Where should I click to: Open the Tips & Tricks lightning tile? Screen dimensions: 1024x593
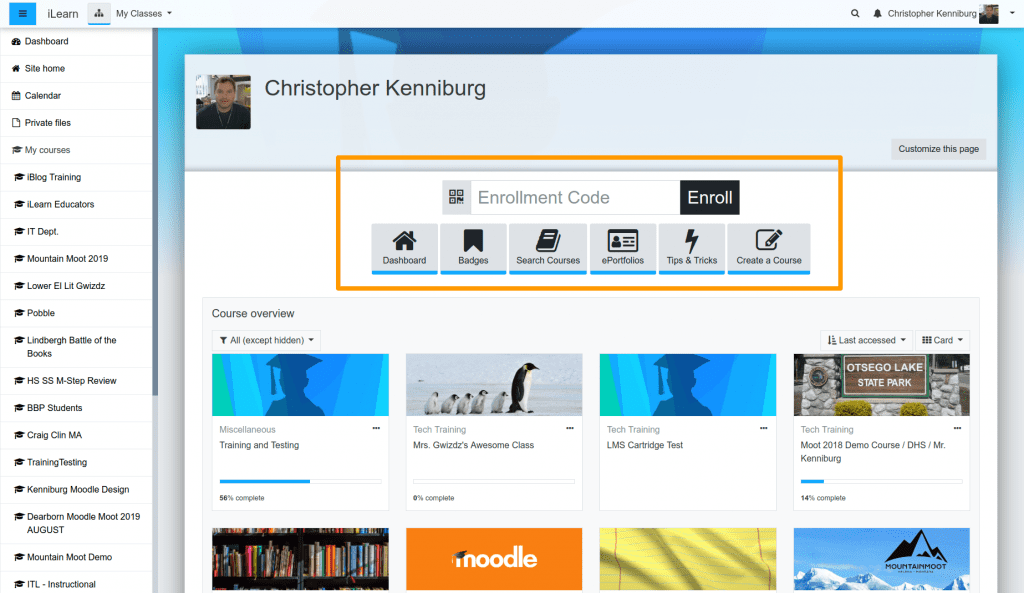692,248
